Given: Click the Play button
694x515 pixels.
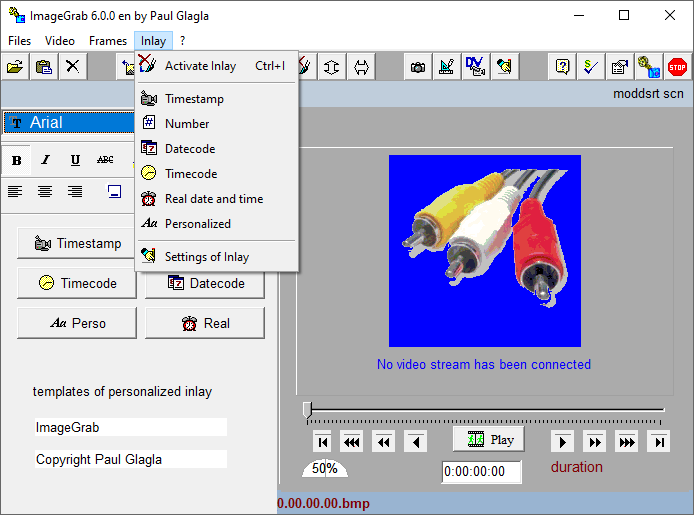Looking at the screenshot, I should (489, 439).
